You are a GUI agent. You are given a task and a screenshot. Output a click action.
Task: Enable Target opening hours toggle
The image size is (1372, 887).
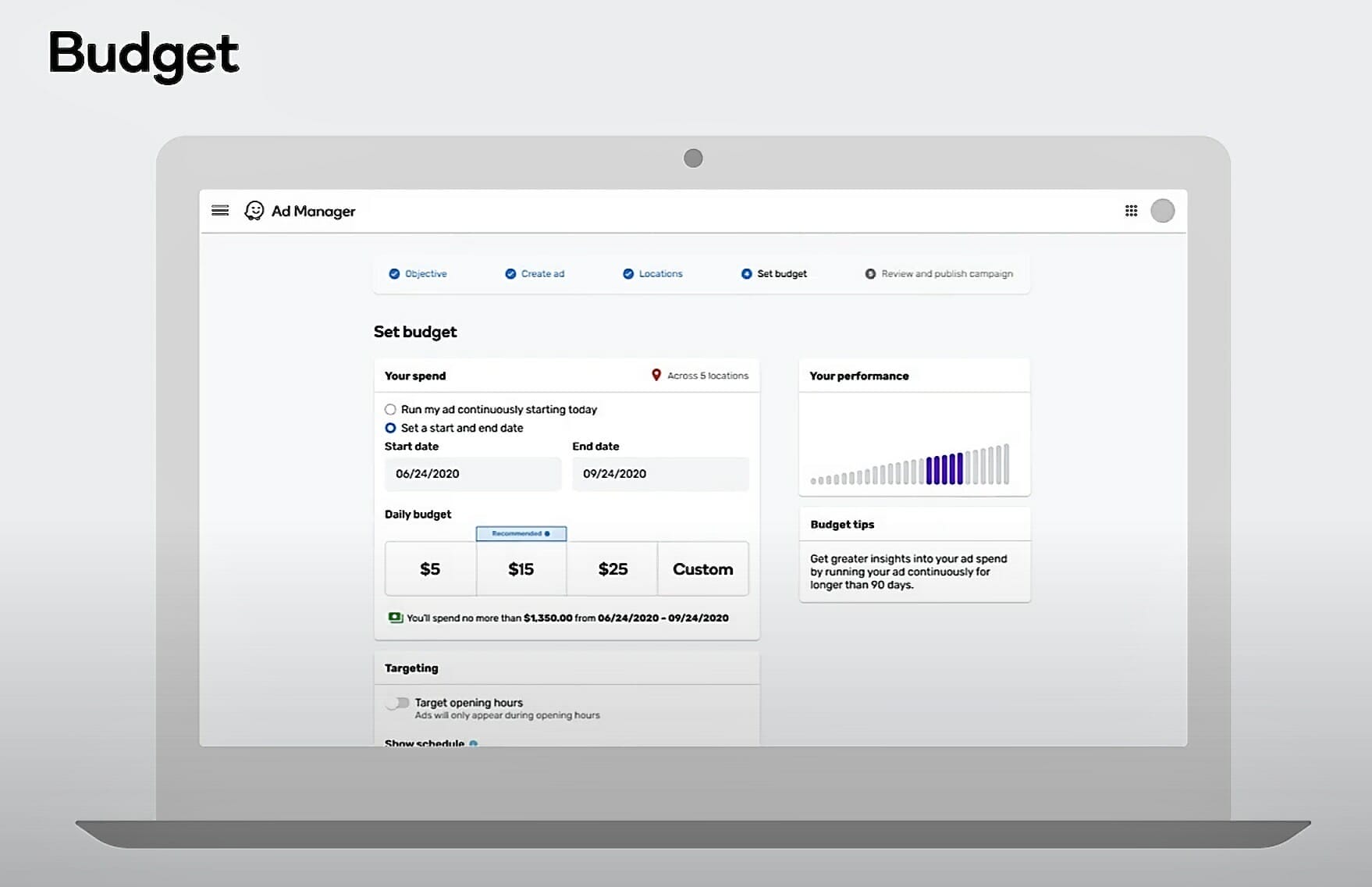pos(398,704)
